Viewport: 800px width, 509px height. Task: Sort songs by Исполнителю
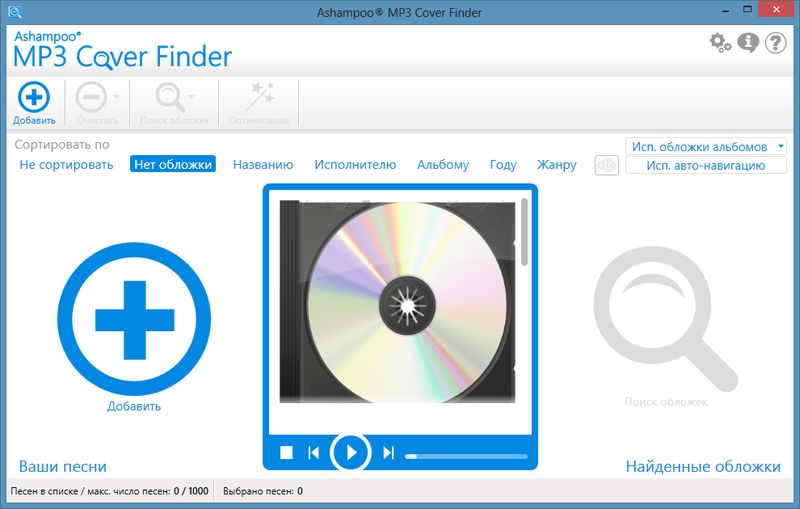tap(355, 165)
